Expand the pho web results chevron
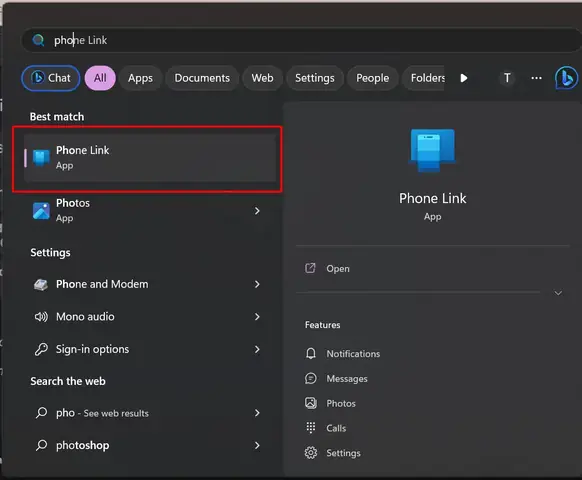Screen dimensions: 582x480 pos(257,413)
